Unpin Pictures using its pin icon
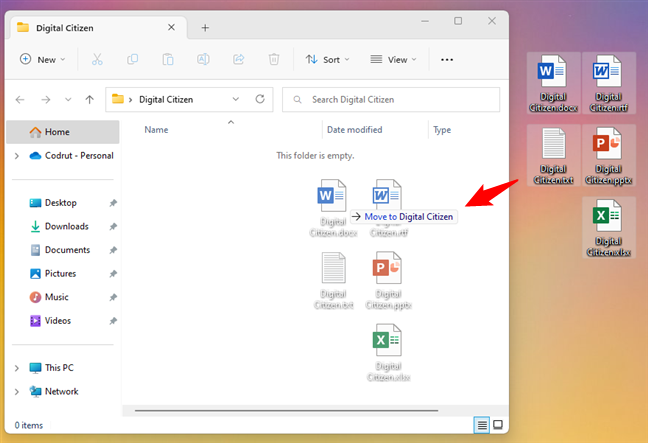This screenshot has width=648, height=443. tap(113, 274)
